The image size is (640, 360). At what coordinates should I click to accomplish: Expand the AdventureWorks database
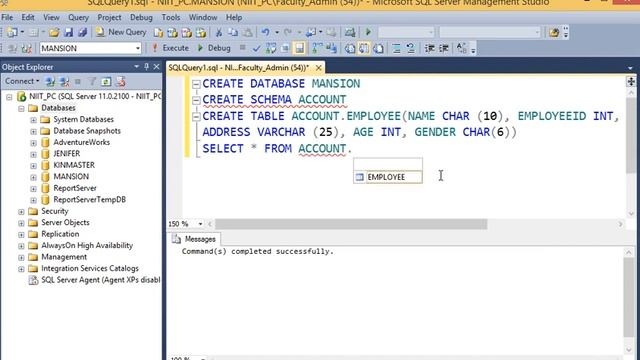point(33,143)
